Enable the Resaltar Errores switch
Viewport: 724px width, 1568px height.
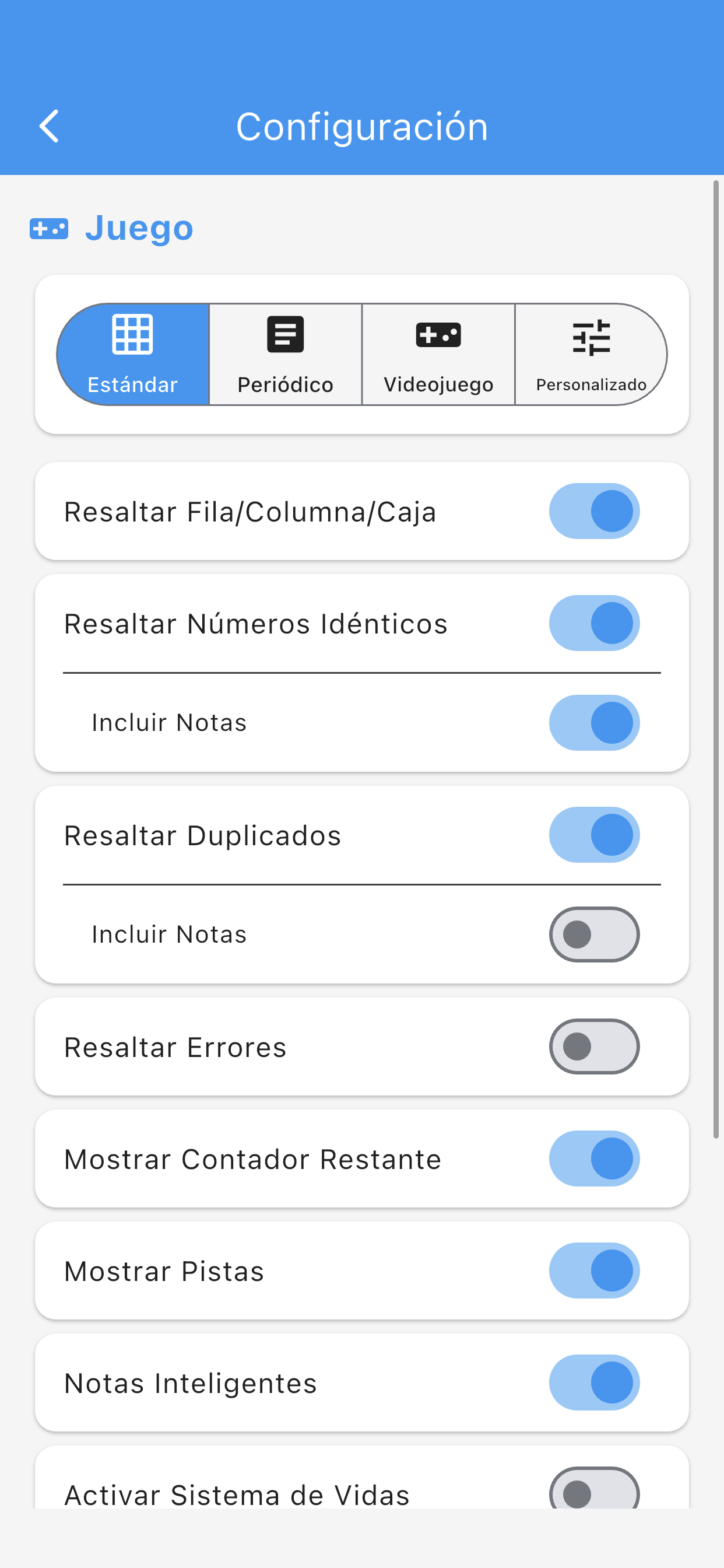pos(595,1046)
